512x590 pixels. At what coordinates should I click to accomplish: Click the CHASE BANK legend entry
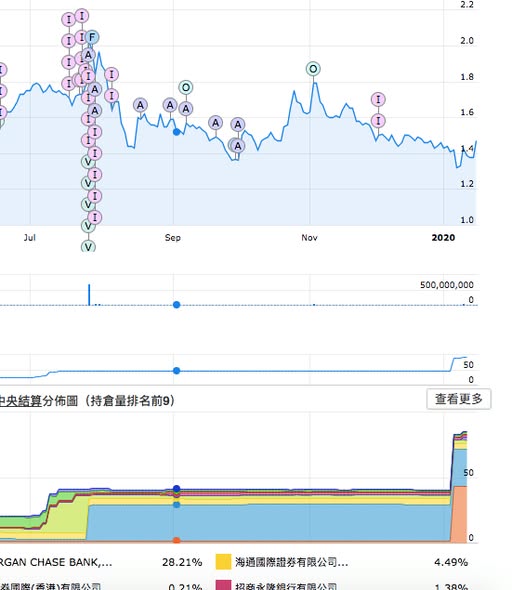point(56,562)
